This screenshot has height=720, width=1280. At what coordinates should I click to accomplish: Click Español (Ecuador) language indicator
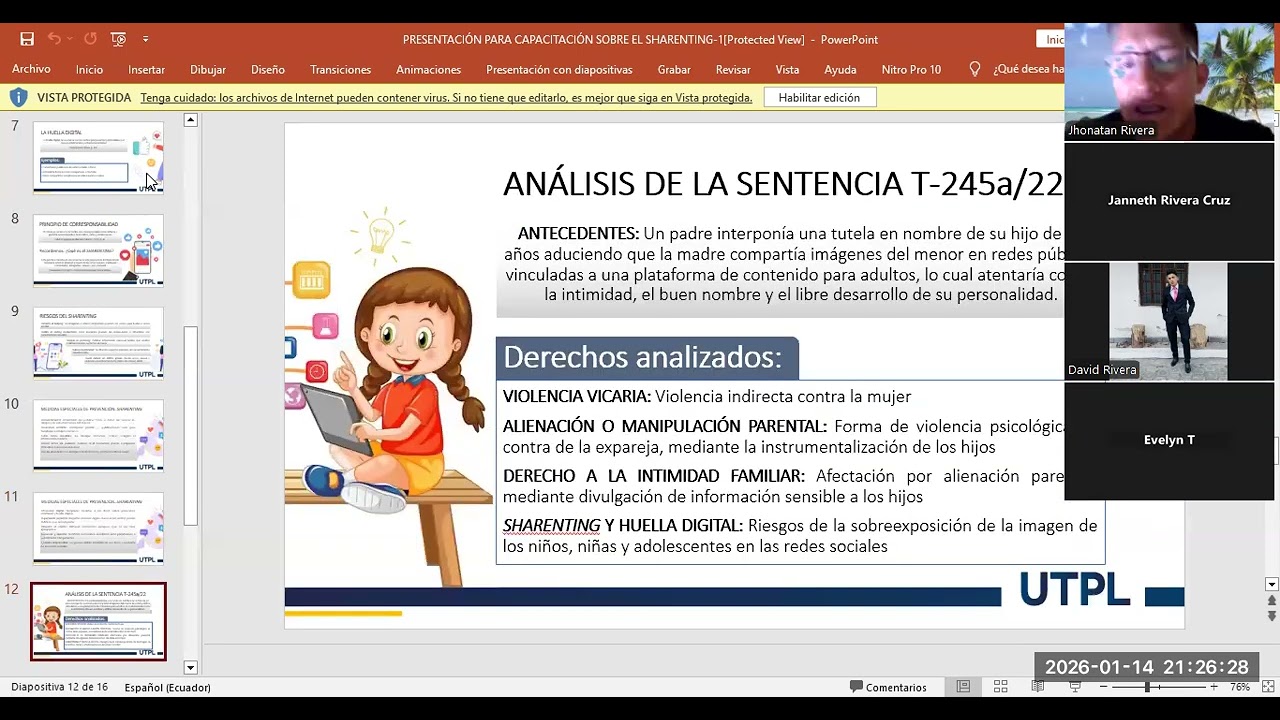(167, 687)
